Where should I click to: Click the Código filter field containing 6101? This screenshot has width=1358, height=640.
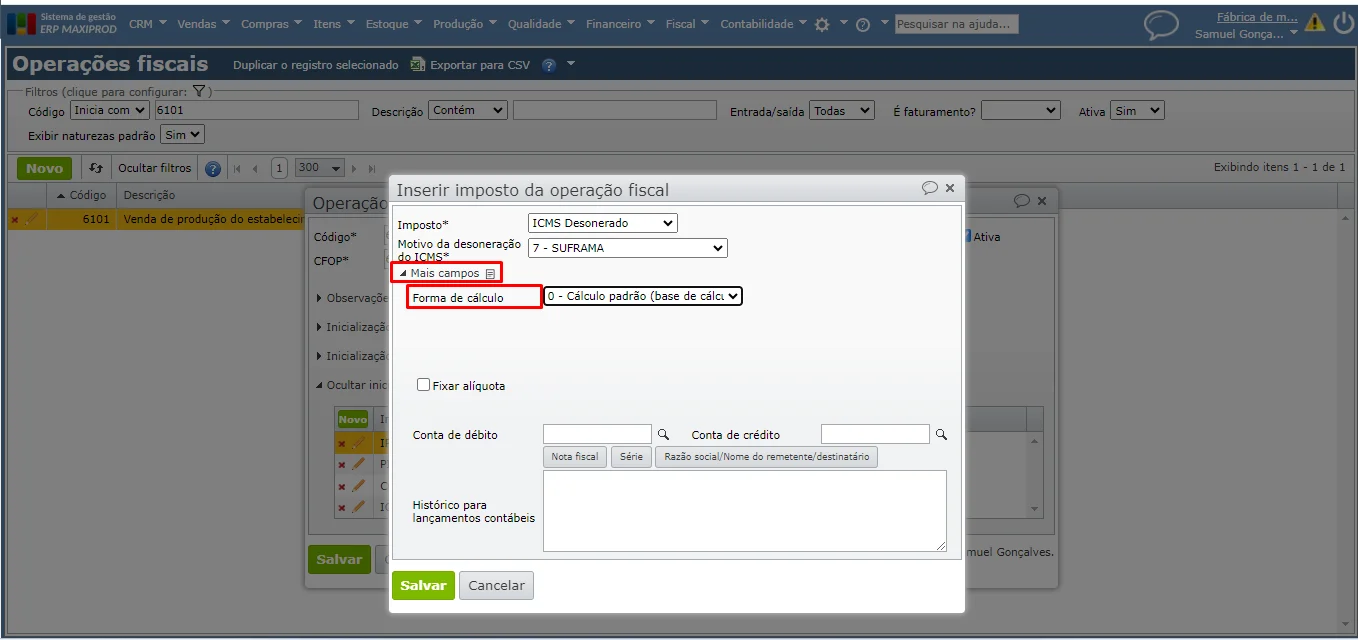click(255, 110)
